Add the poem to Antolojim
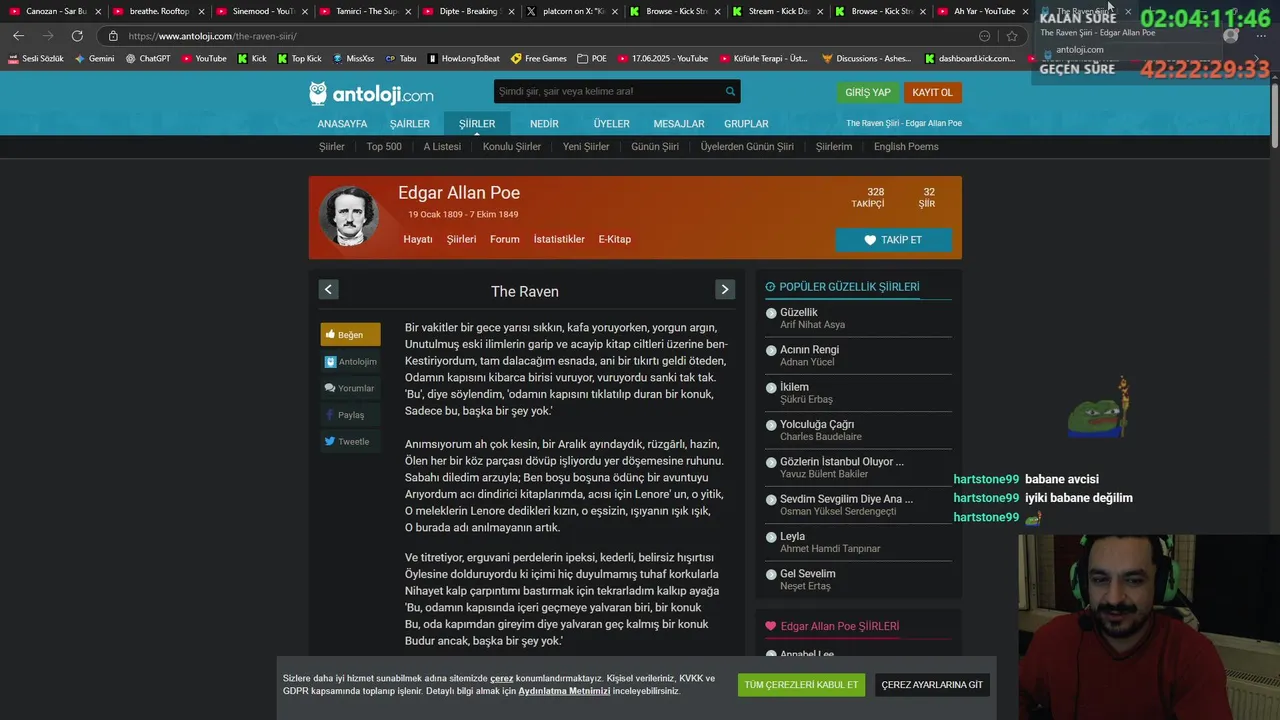Image resolution: width=1280 pixels, height=720 pixels. (350, 362)
